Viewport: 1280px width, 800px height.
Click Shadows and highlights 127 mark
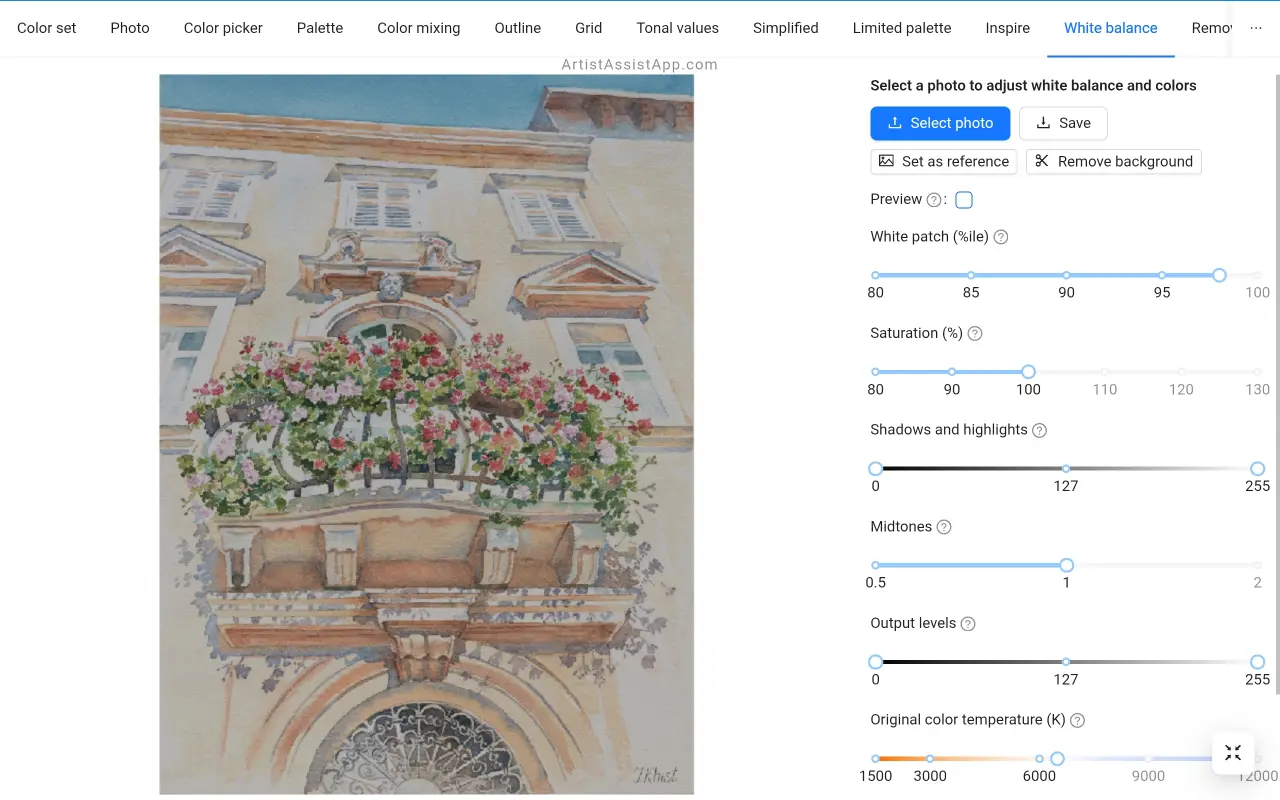(x=1066, y=468)
